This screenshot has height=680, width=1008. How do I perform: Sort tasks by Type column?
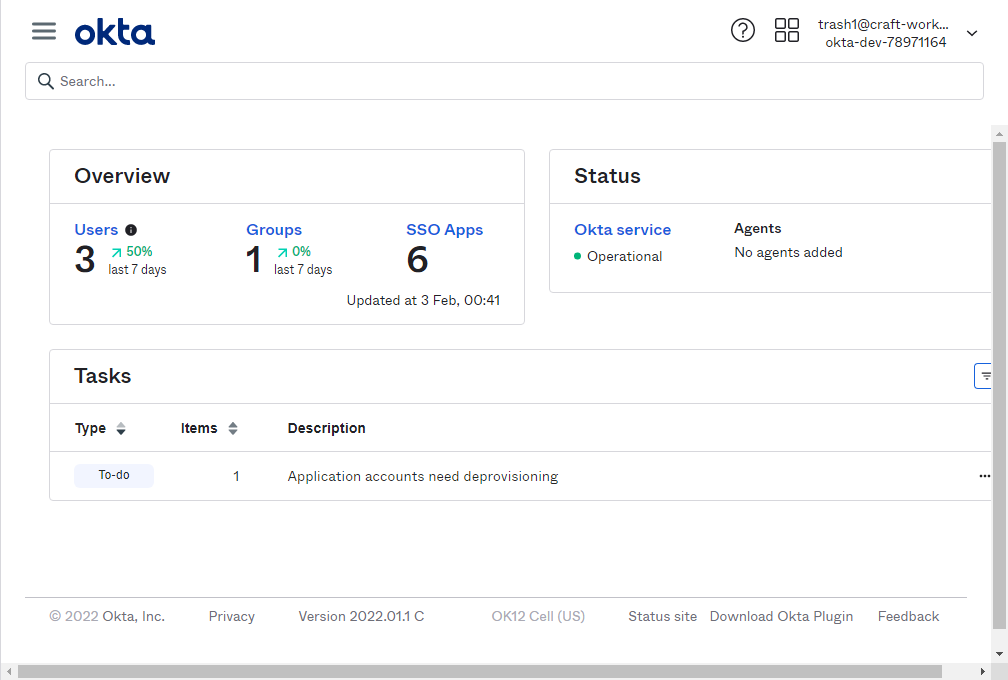pyautogui.click(x=100, y=428)
